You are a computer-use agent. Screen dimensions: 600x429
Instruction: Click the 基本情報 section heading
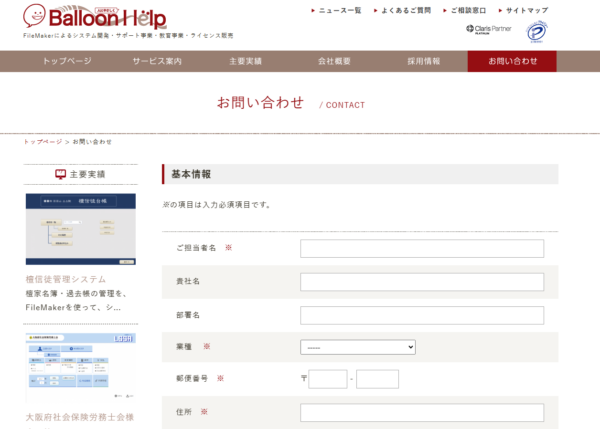pos(191,174)
